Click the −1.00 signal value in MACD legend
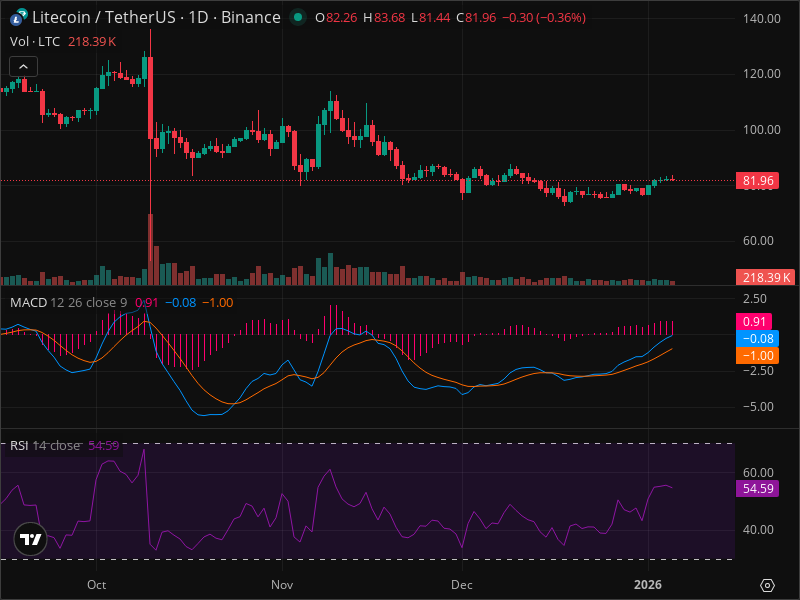 point(218,303)
